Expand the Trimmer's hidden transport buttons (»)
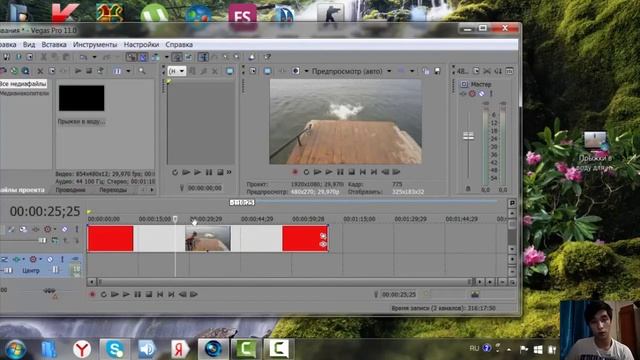 [x=229, y=173]
